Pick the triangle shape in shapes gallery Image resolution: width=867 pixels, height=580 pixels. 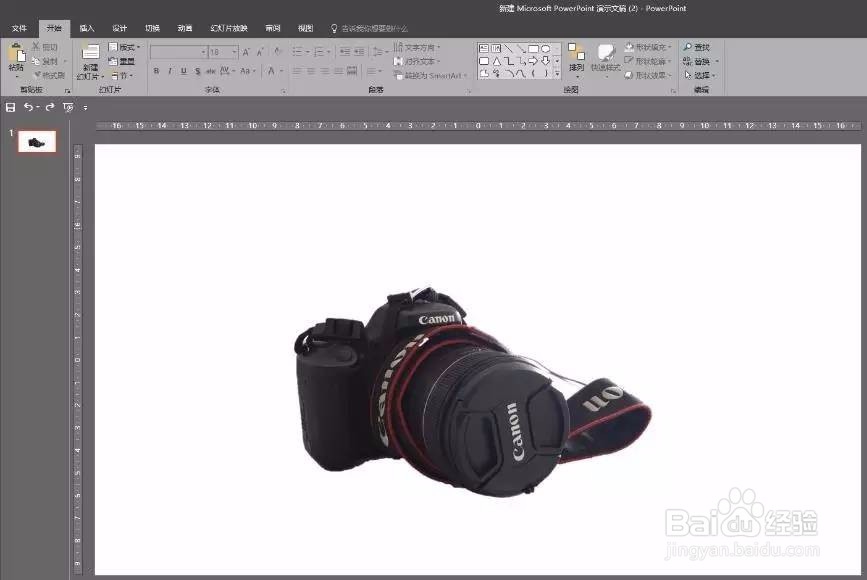pyautogui.click(x=497, y=61)
